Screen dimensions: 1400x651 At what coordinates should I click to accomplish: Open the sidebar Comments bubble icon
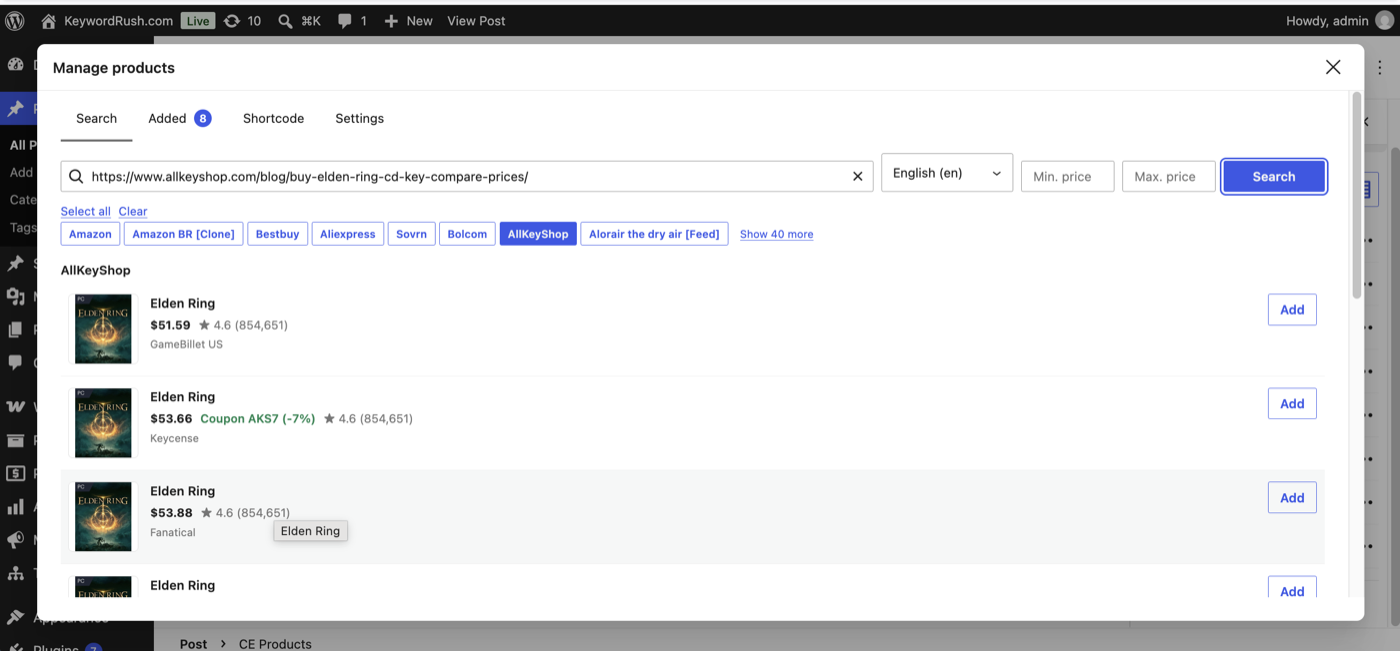point(15,362)
